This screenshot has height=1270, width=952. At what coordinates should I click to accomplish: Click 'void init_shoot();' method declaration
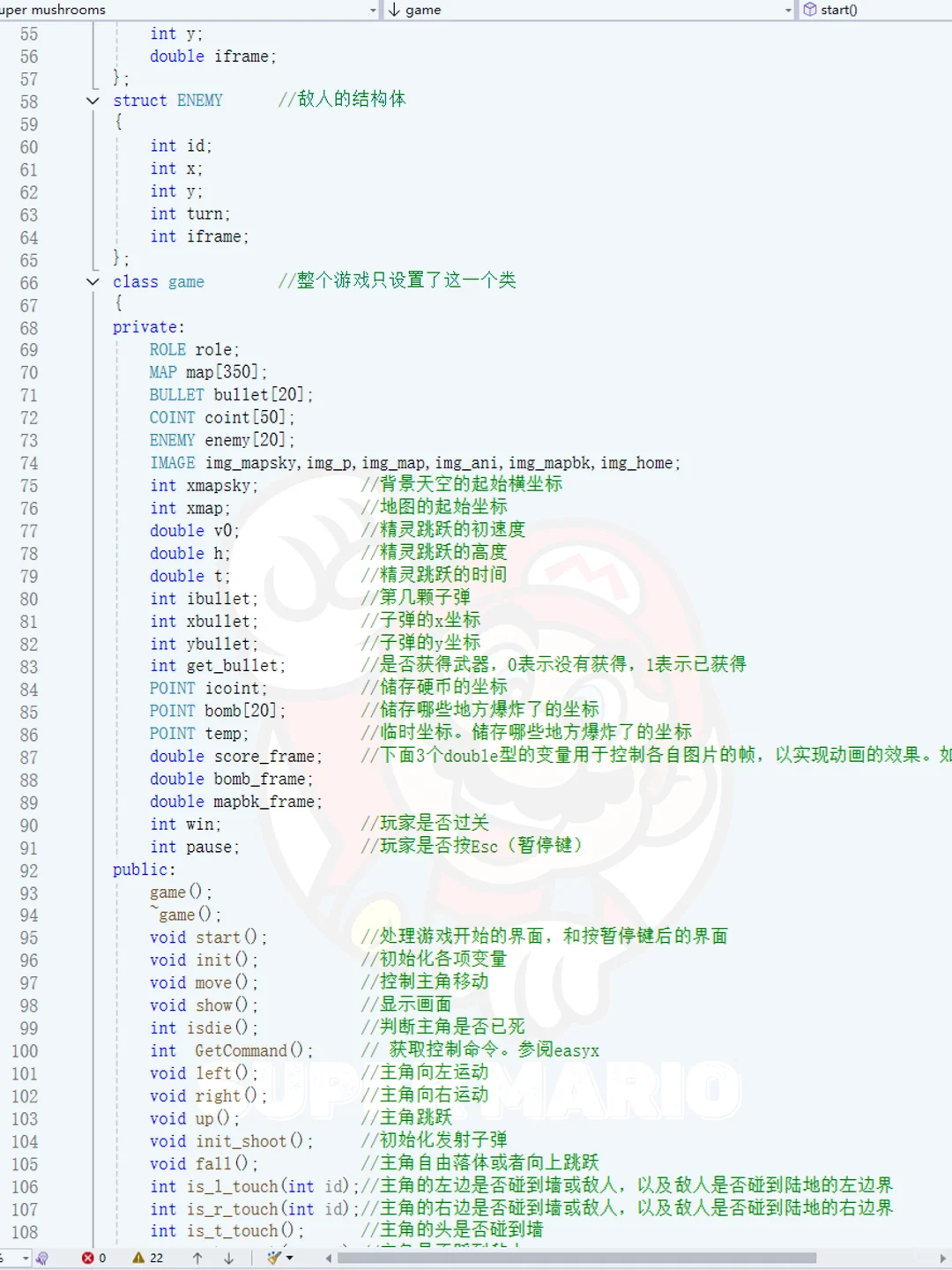231,1142
